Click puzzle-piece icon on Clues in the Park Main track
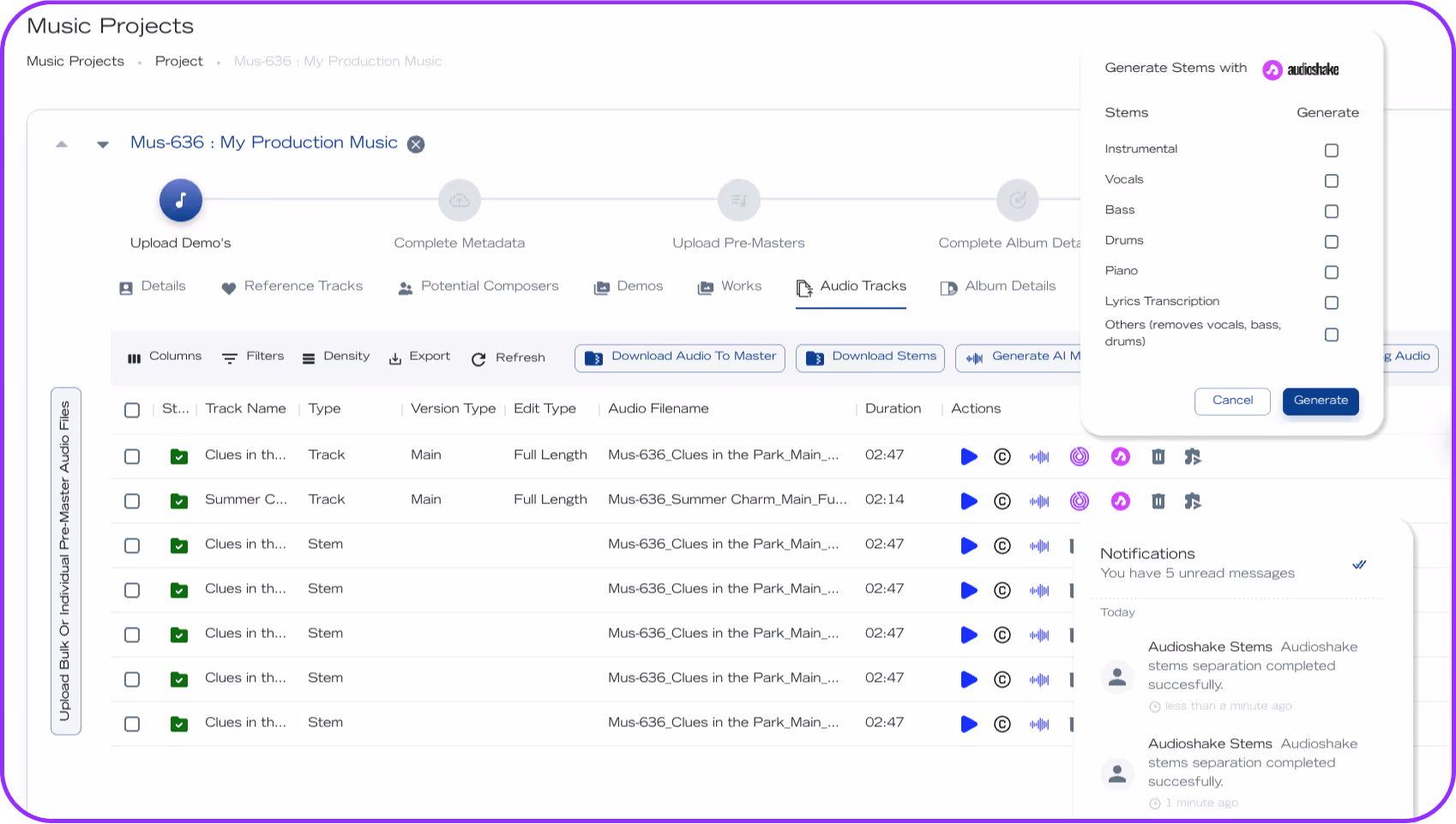 coord(1193,457)
